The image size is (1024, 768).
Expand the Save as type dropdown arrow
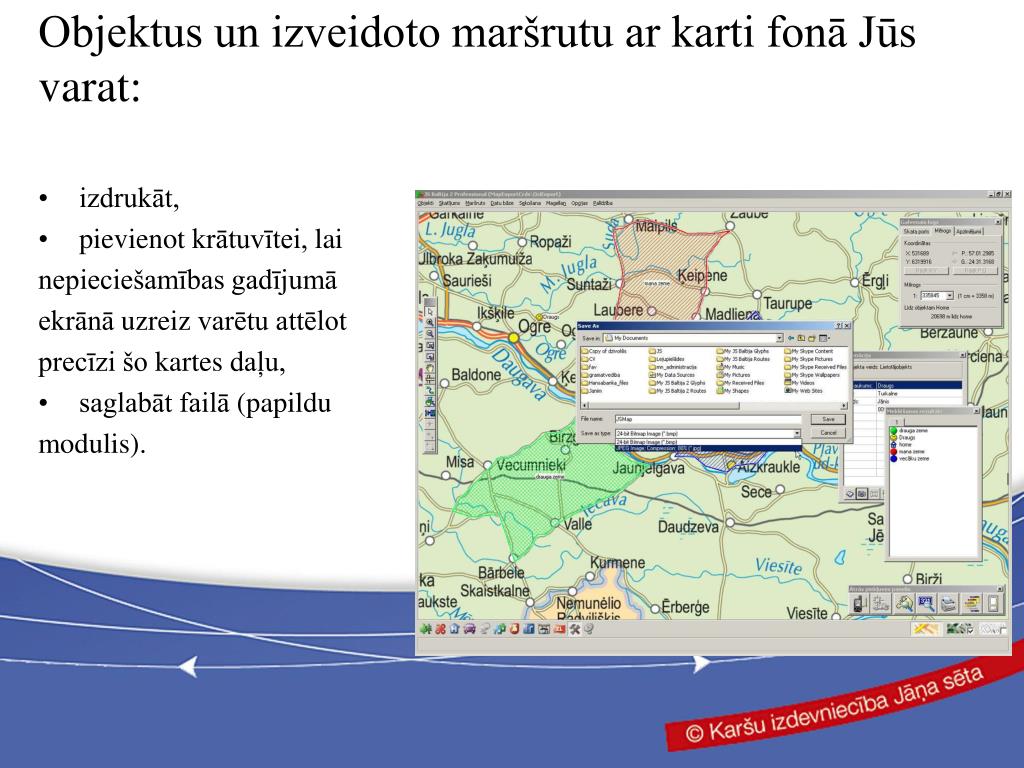(797, 433)
